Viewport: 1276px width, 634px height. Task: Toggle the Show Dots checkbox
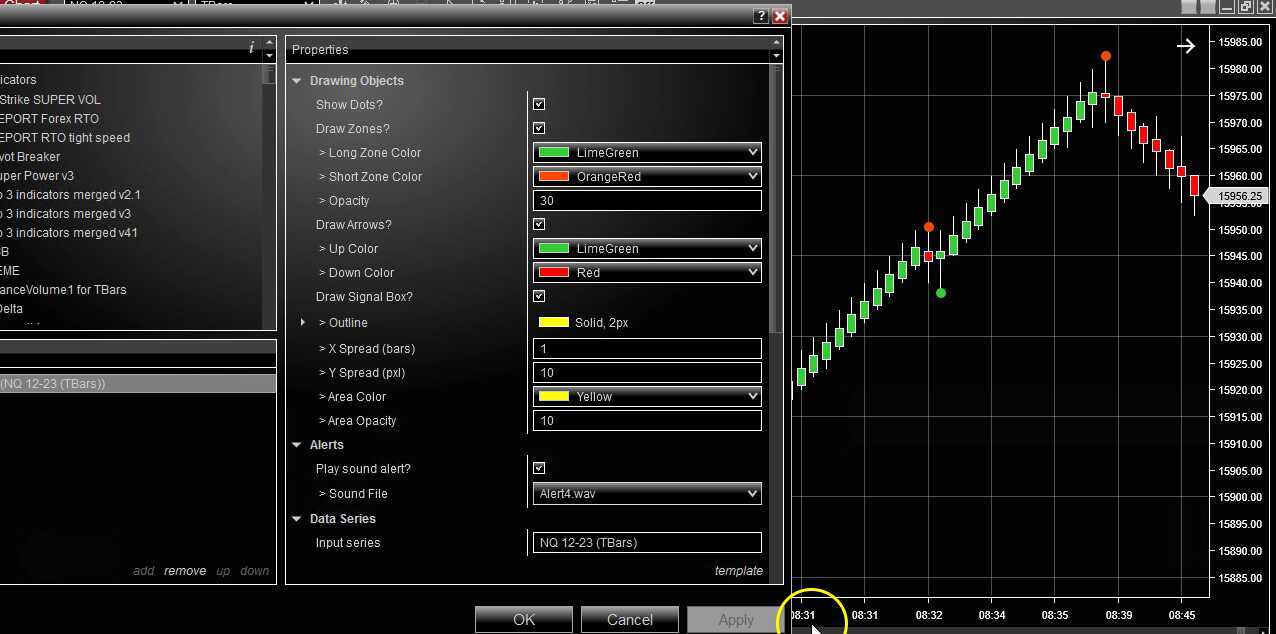(x=539, y=105)
